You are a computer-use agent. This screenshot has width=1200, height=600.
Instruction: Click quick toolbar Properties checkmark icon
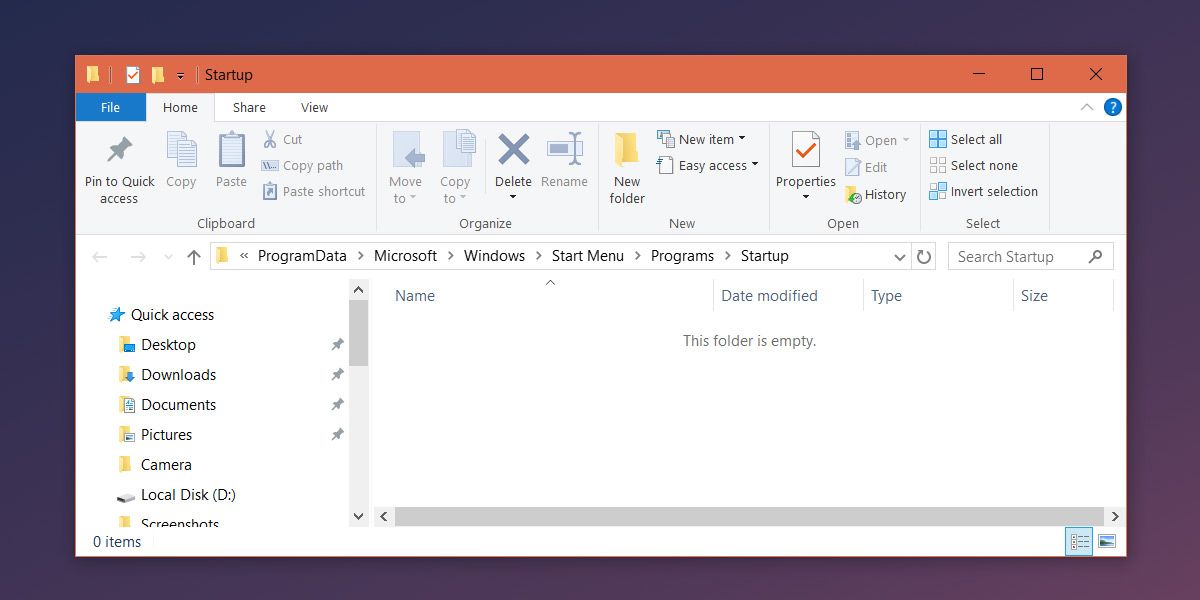point(132,75)
